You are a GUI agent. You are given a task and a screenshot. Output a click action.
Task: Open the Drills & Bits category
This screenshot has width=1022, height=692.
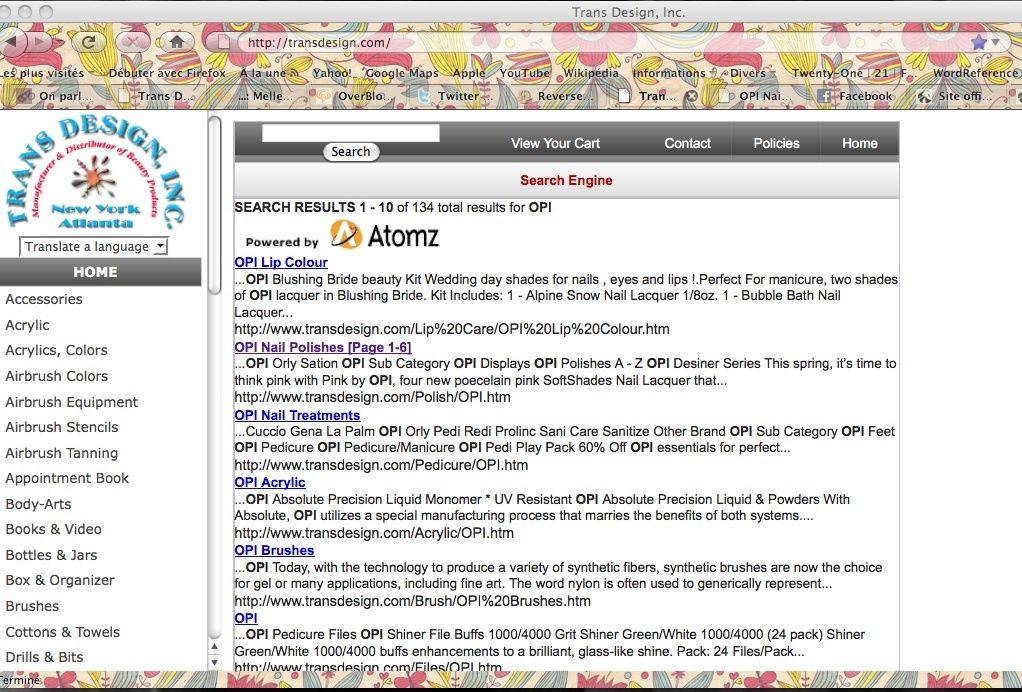[44, 657]
